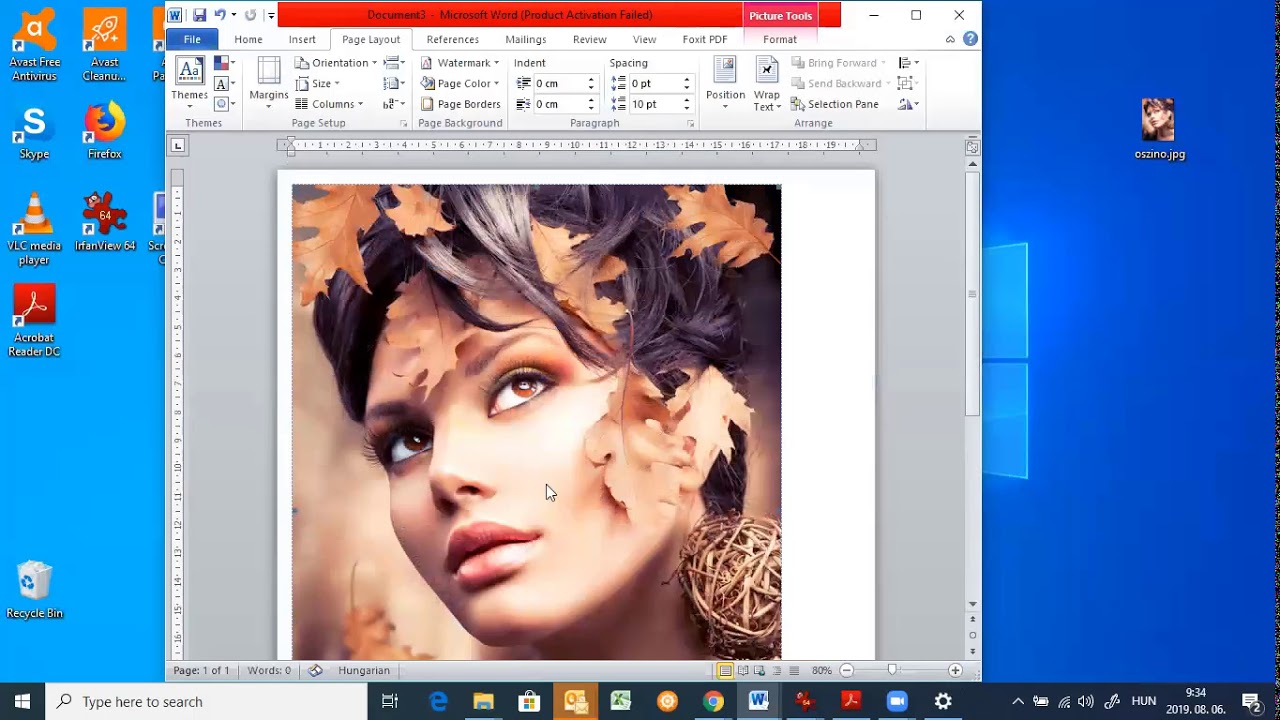Open the Foxit PDF tab
The width and height of the screenshot is (1280, 720).
coord(705,39)
